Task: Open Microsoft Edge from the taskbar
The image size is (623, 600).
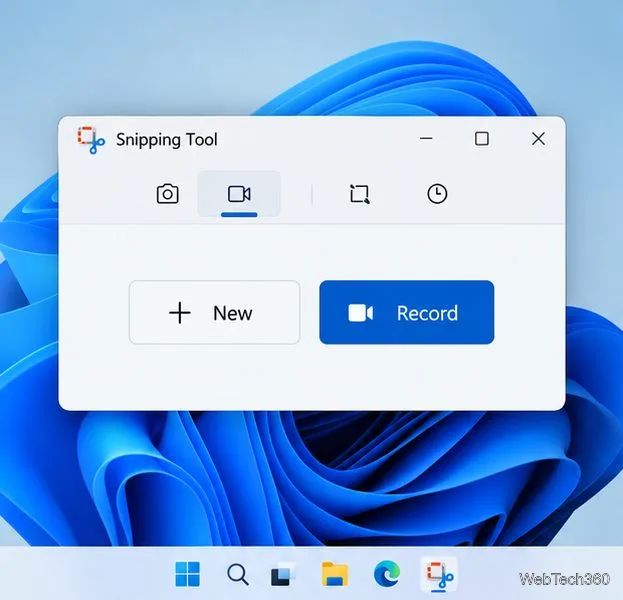Action: (x=387, y=573)
